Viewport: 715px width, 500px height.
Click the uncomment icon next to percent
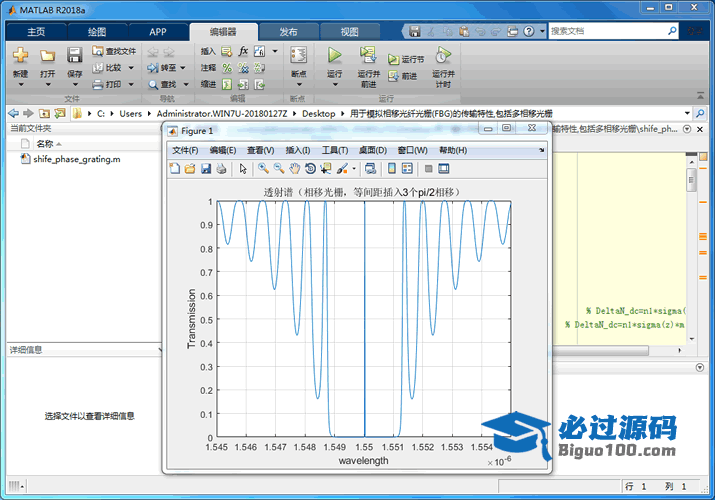[x=244, y=68]
